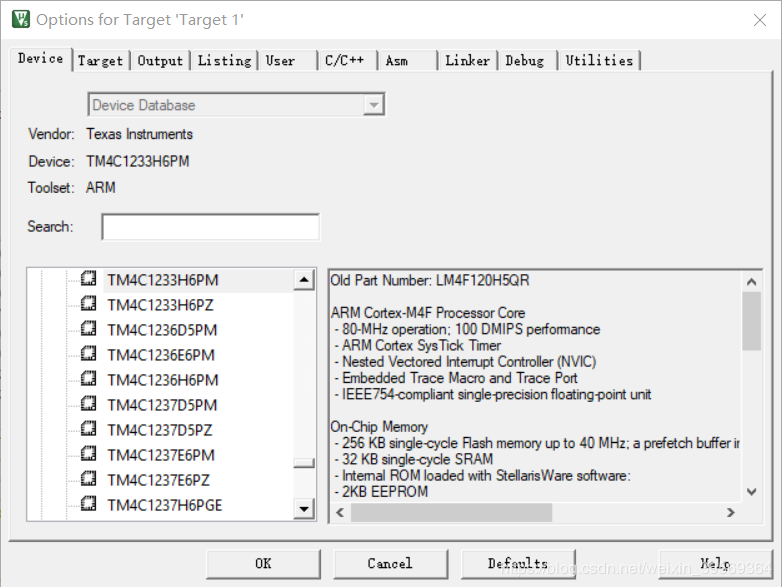Click the 'Embedded Trace Macro and Trace Port' line
The width and height of the screenshot is (782, 587).
coord(456,378)
